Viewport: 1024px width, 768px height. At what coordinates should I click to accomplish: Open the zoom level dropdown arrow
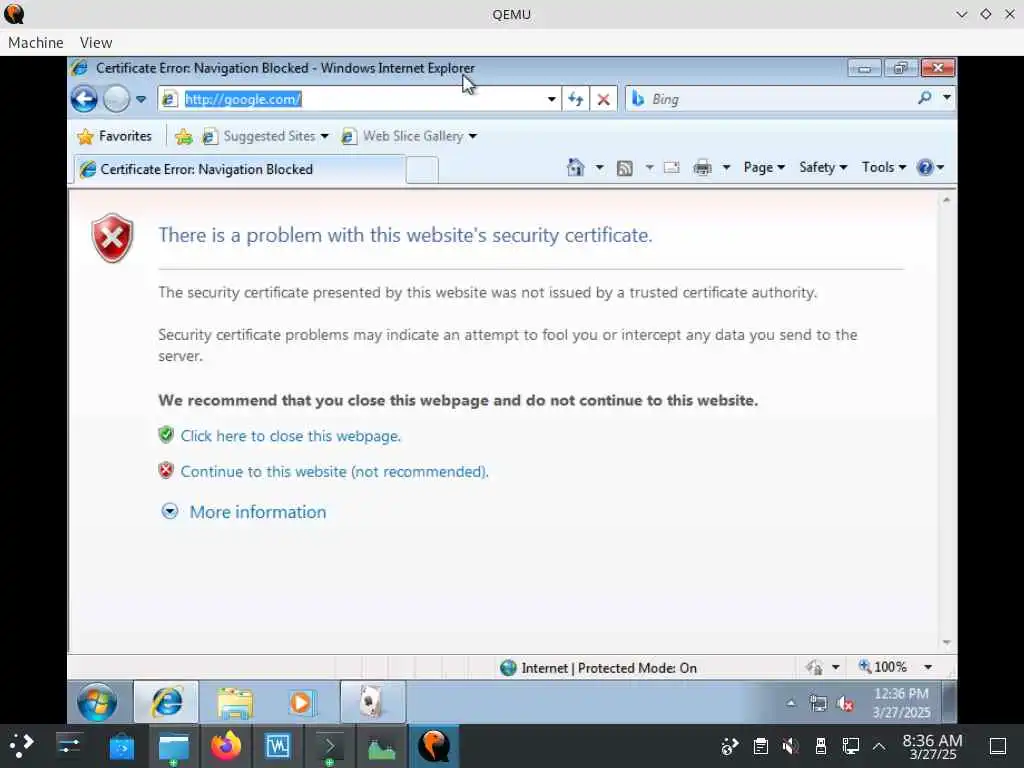928,667
